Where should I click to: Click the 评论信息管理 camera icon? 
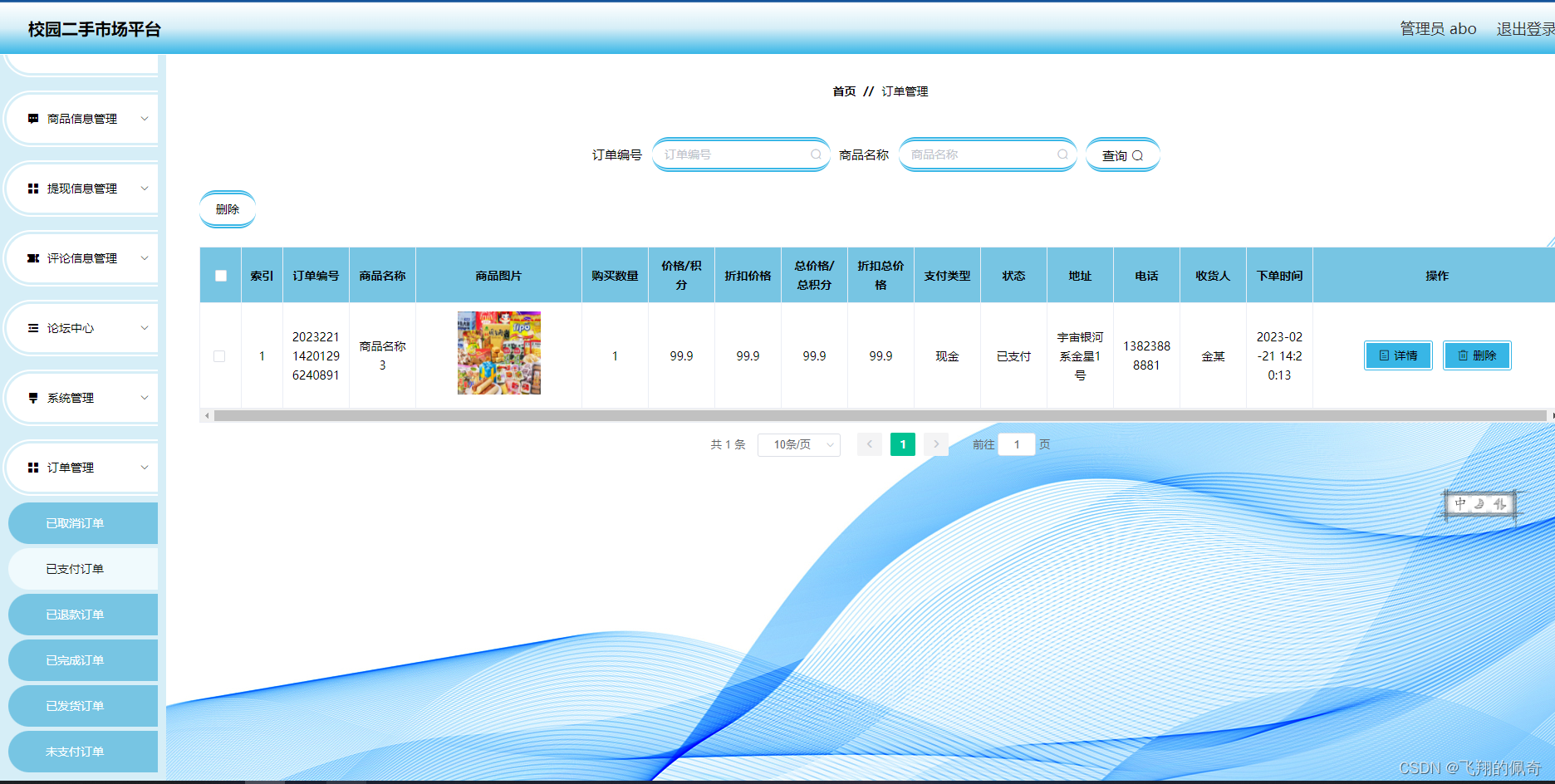pos(33,258)
